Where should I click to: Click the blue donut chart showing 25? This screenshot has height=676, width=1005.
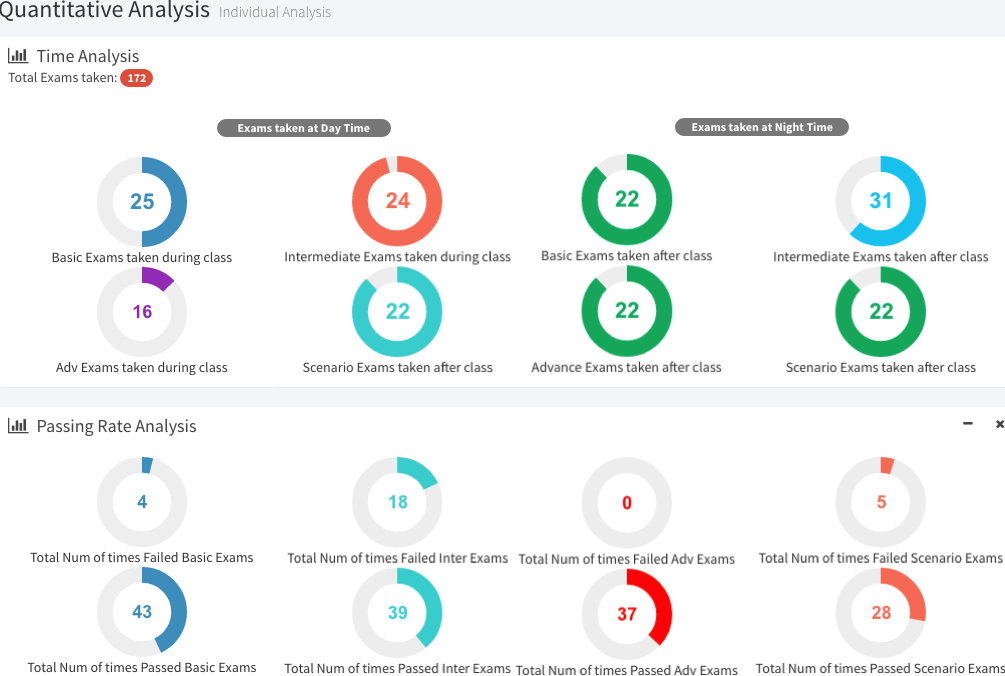pyautogui.click(x=142, y=202)
